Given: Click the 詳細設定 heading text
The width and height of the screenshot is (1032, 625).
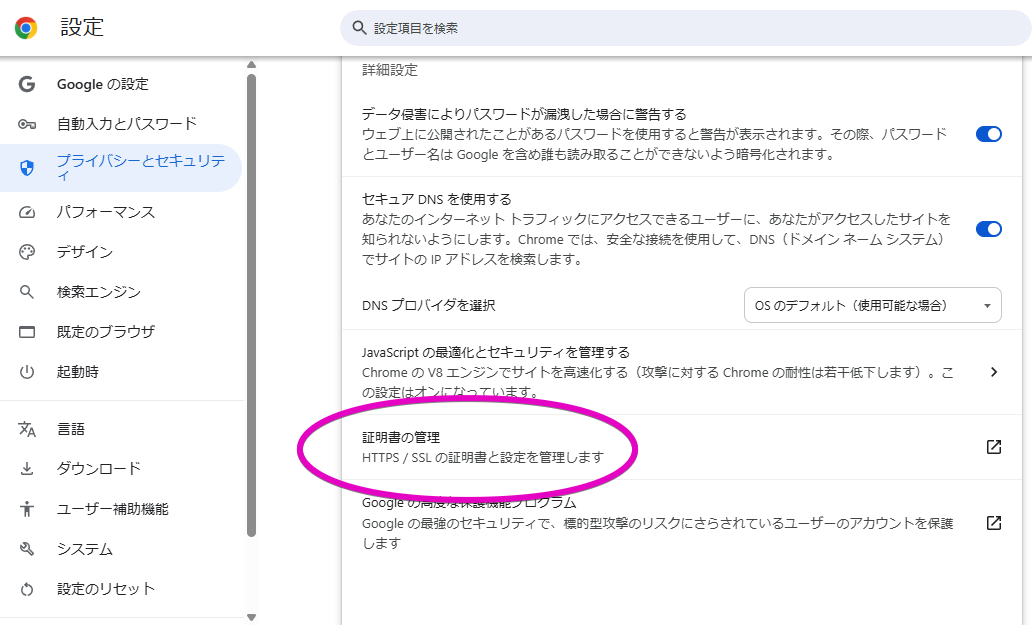Looking at the screenshot, I should tap(390, 70).
